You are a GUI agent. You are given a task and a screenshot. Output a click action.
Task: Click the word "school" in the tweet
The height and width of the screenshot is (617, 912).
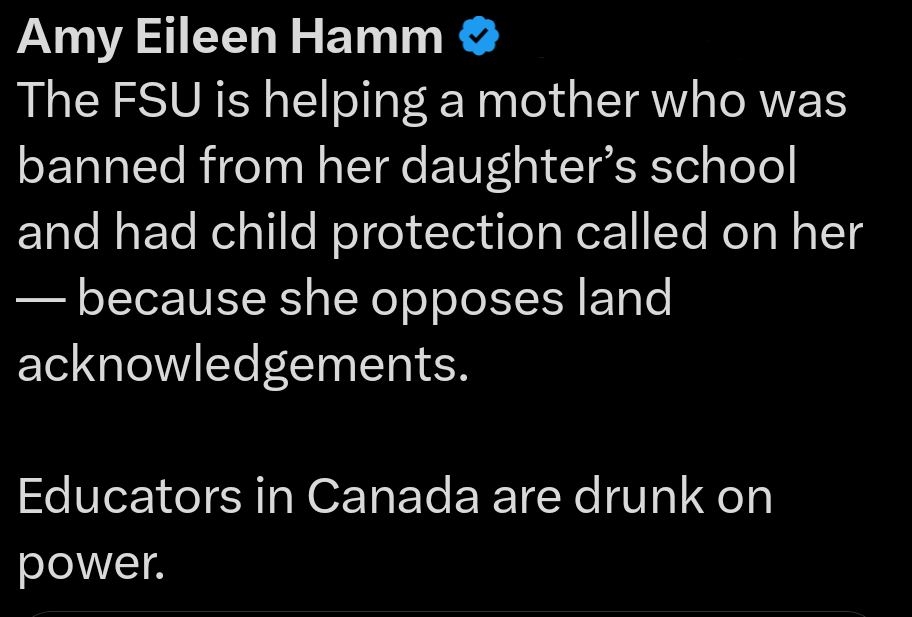724,167
